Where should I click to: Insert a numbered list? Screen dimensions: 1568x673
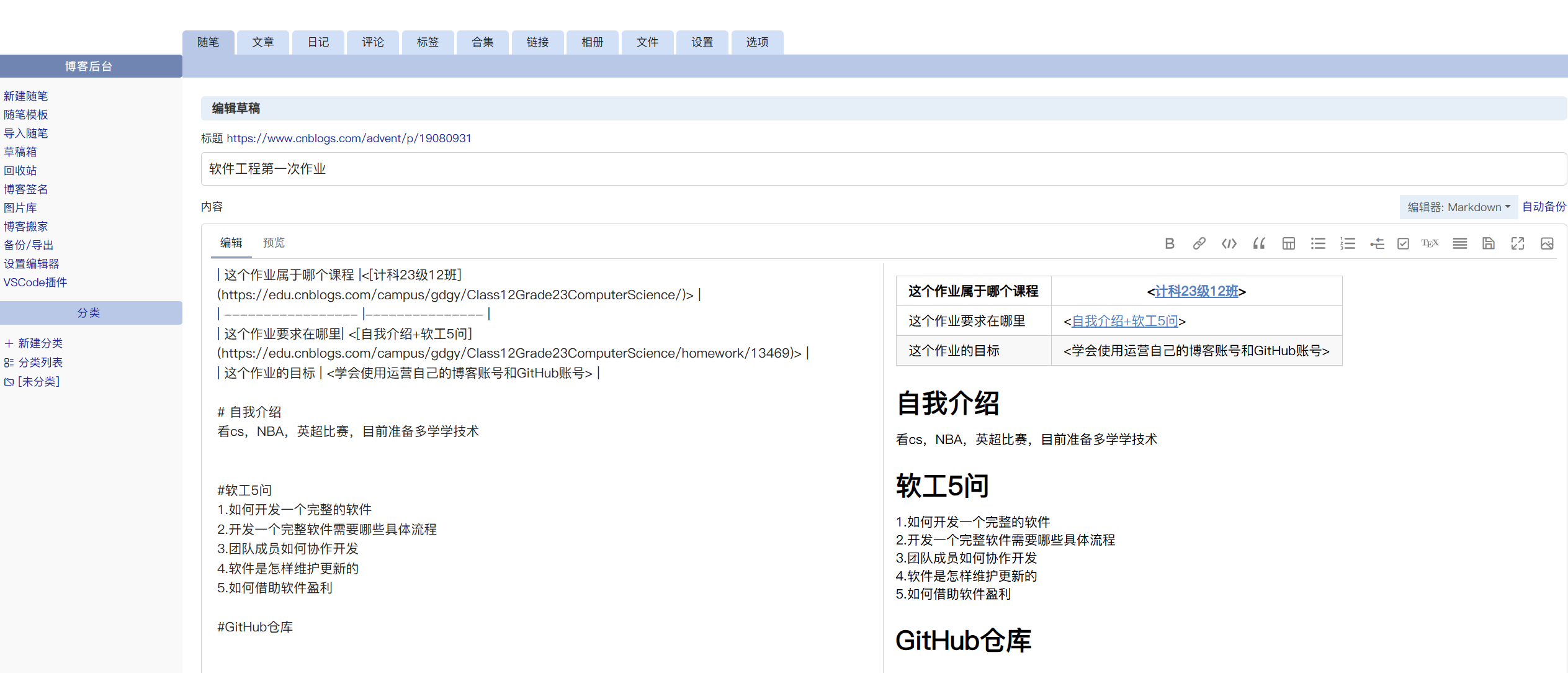(1347, 243)
